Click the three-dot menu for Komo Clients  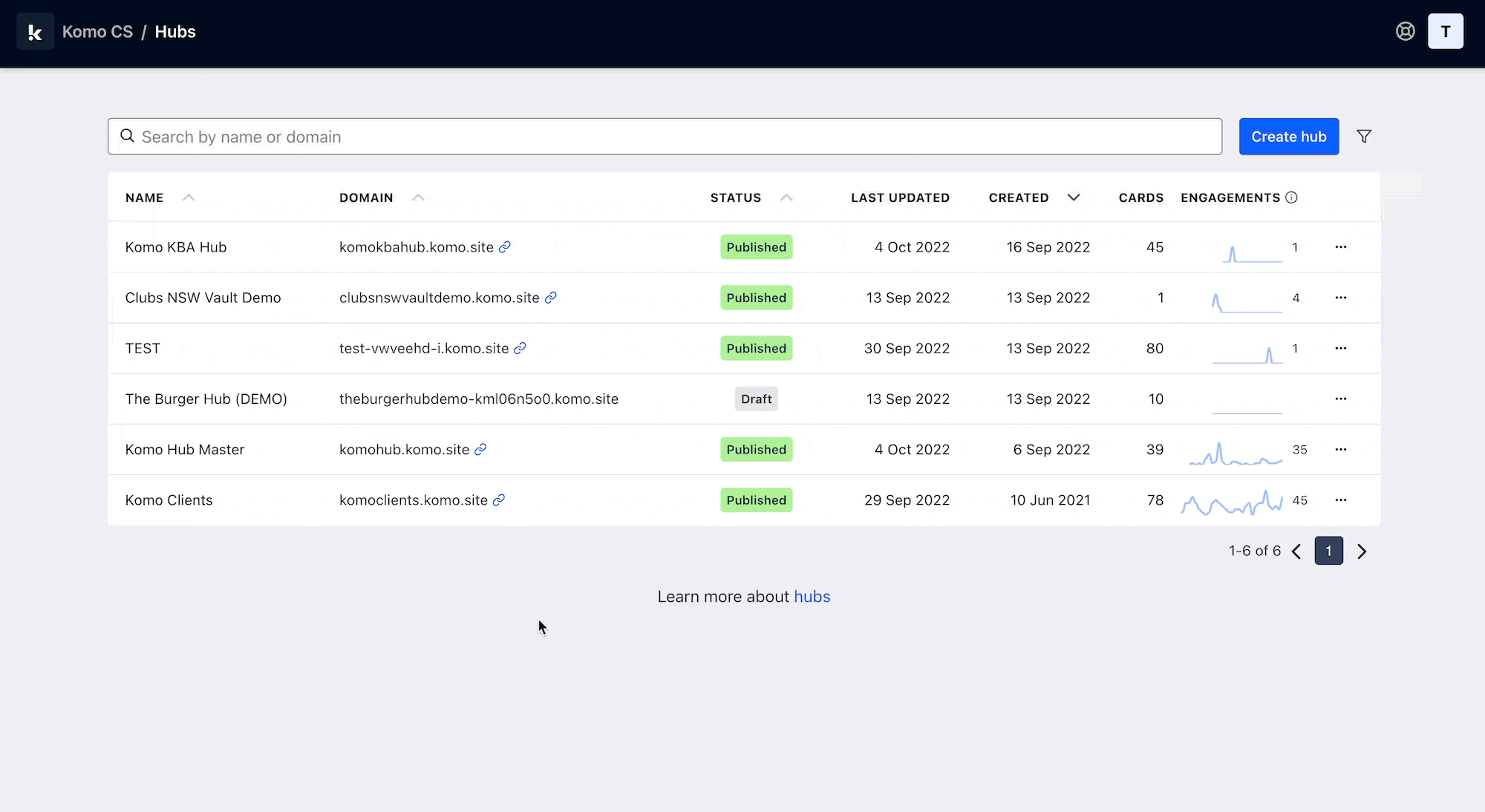1342,500
